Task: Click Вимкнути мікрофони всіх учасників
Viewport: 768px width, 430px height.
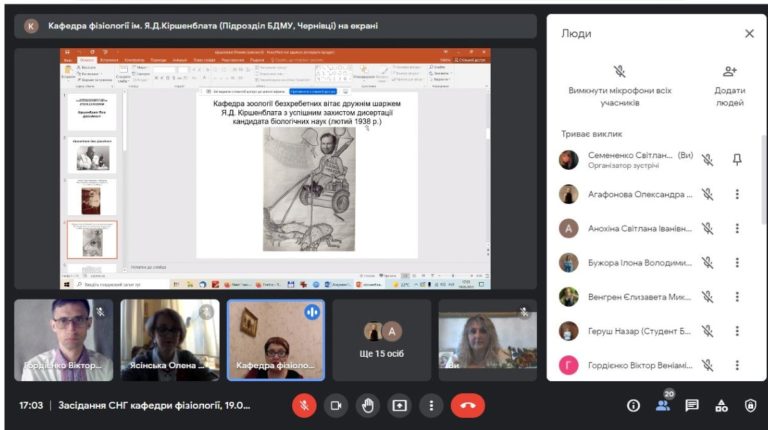Action: 619,82
